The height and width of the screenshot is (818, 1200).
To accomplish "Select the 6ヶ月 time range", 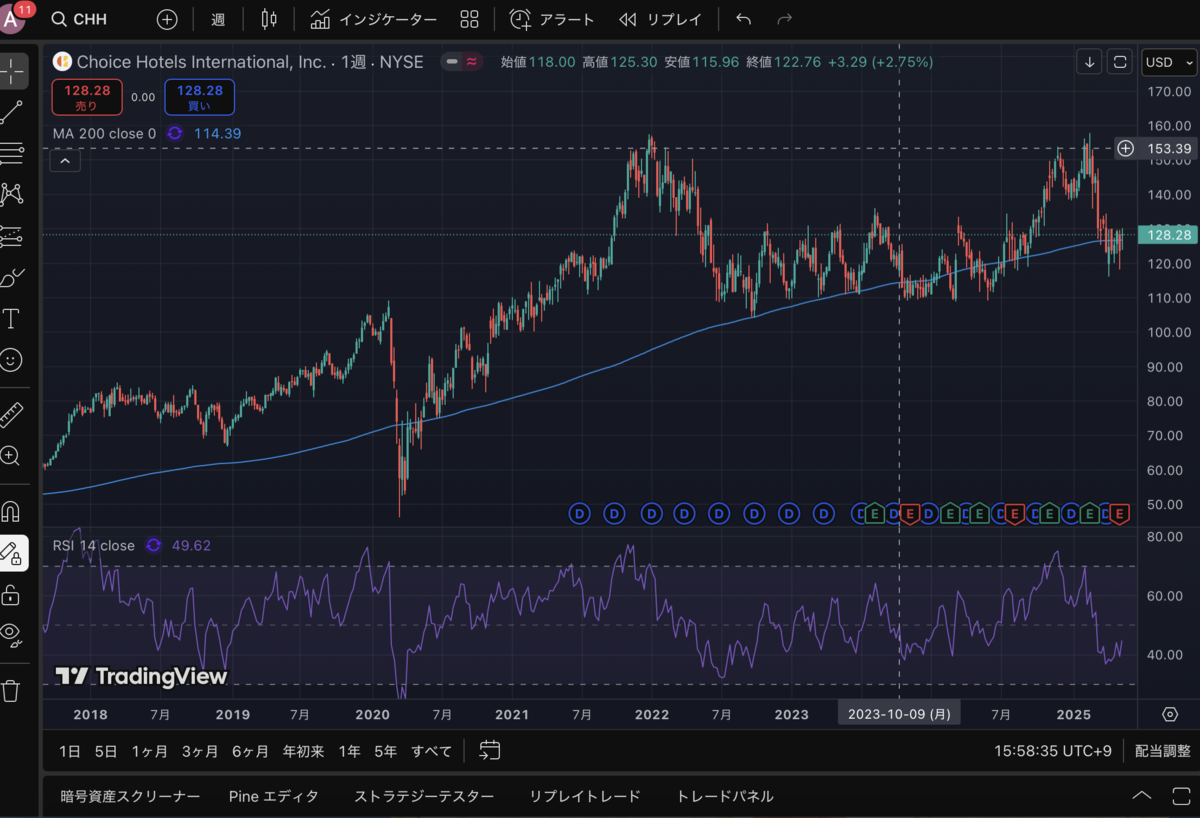I will pos(250,751).
